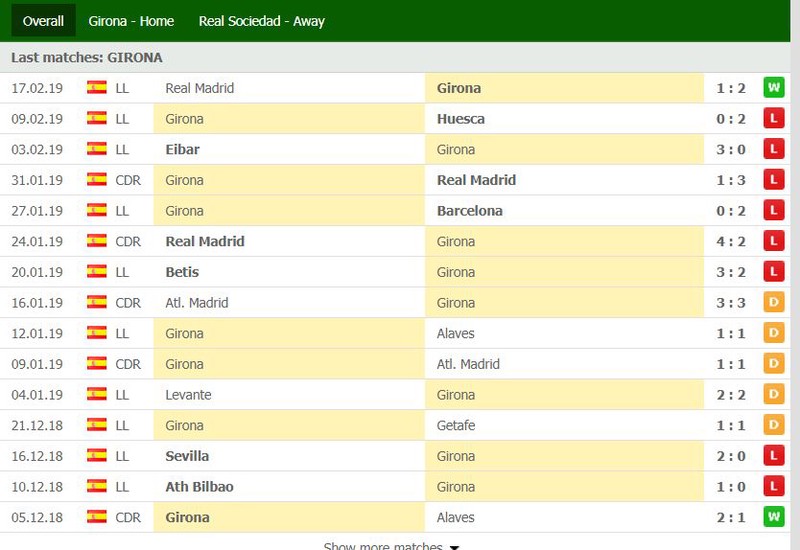Click red L badge on Sevilla row
Image resolution: width=800 pixels, height=550 pixels.
coord(773,456)
